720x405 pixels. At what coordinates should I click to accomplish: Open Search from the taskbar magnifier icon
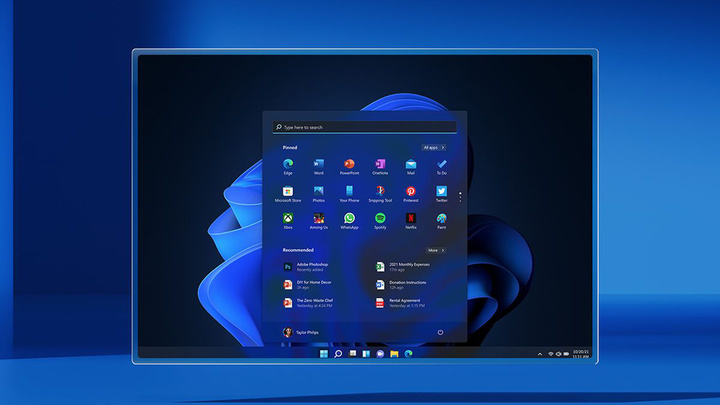[338, 354]
